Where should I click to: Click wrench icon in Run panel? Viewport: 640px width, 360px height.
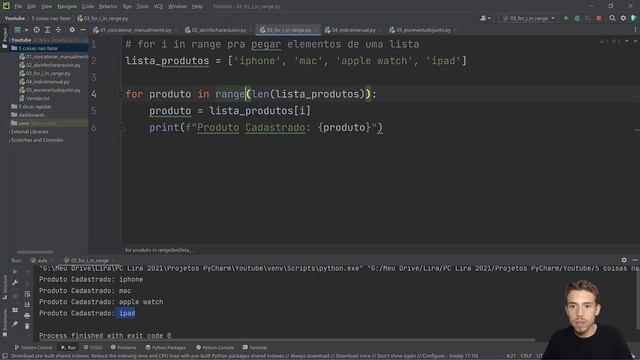(15, 282)
